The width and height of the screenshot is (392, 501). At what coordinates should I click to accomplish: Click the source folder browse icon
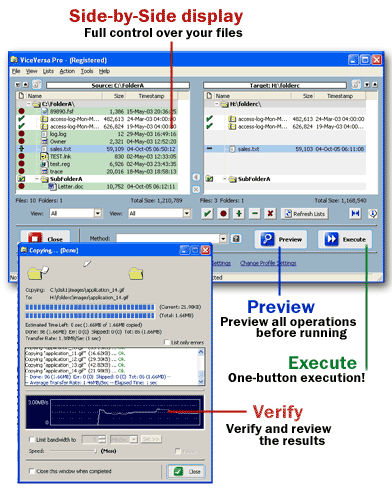(x=37, y=85)
